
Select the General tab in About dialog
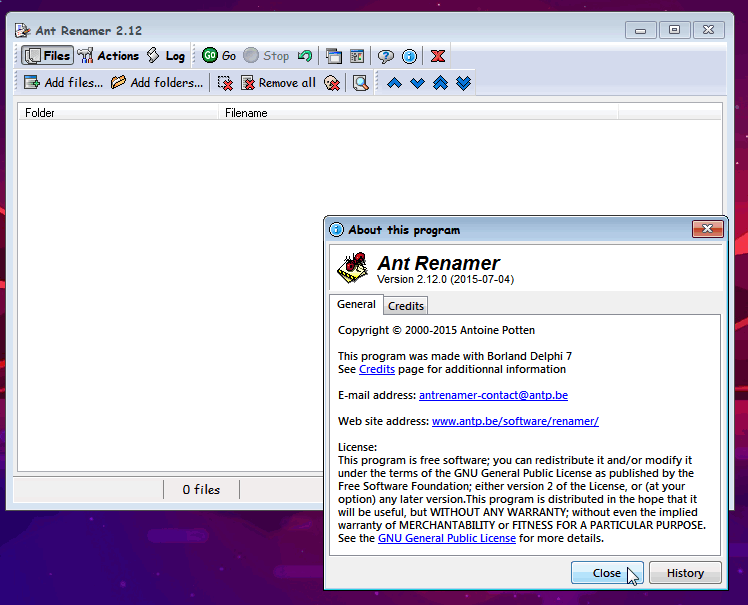pyautogui.click(x=356, y=304)
